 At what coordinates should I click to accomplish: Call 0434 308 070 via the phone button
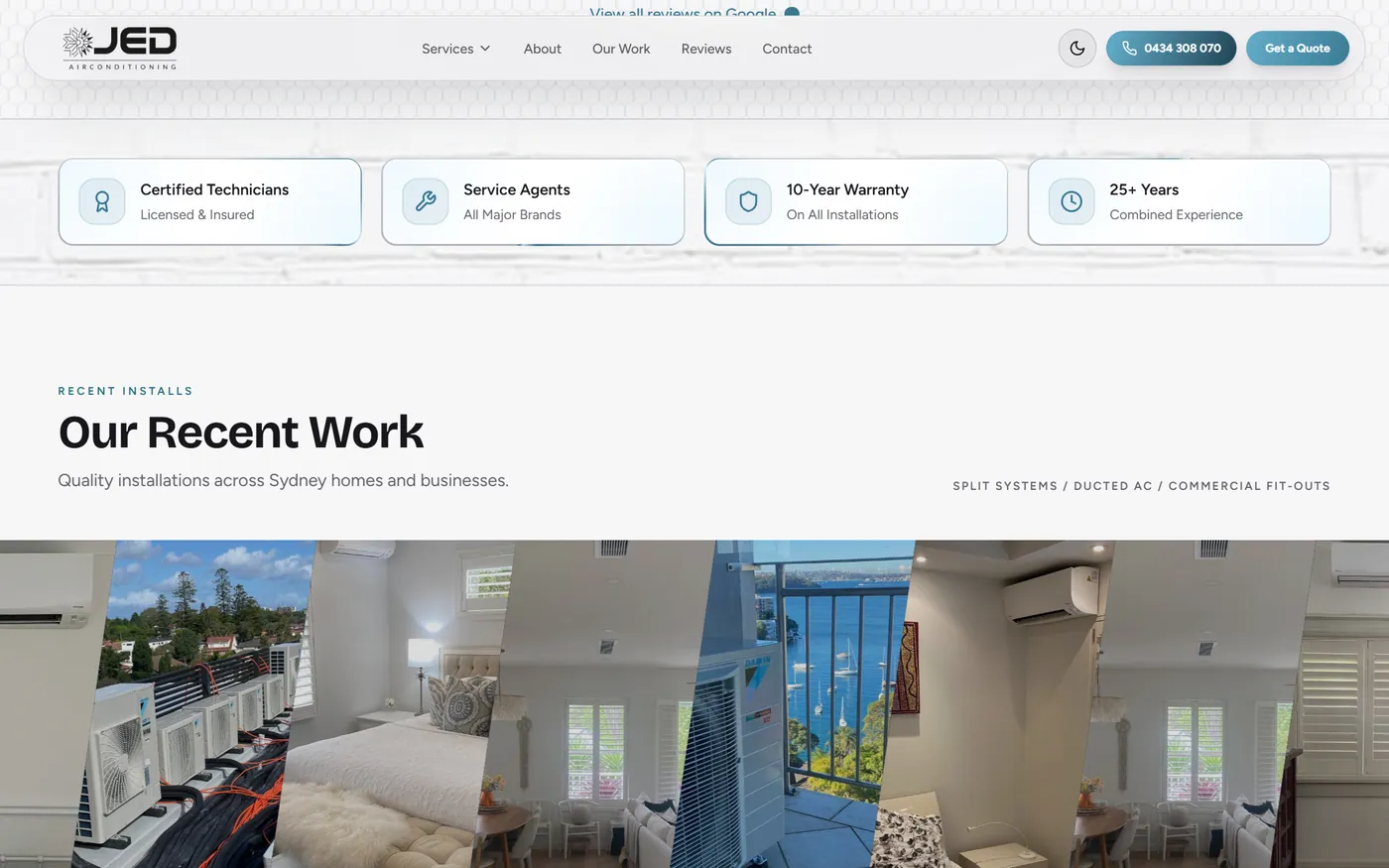click(x=1171, y=48)
